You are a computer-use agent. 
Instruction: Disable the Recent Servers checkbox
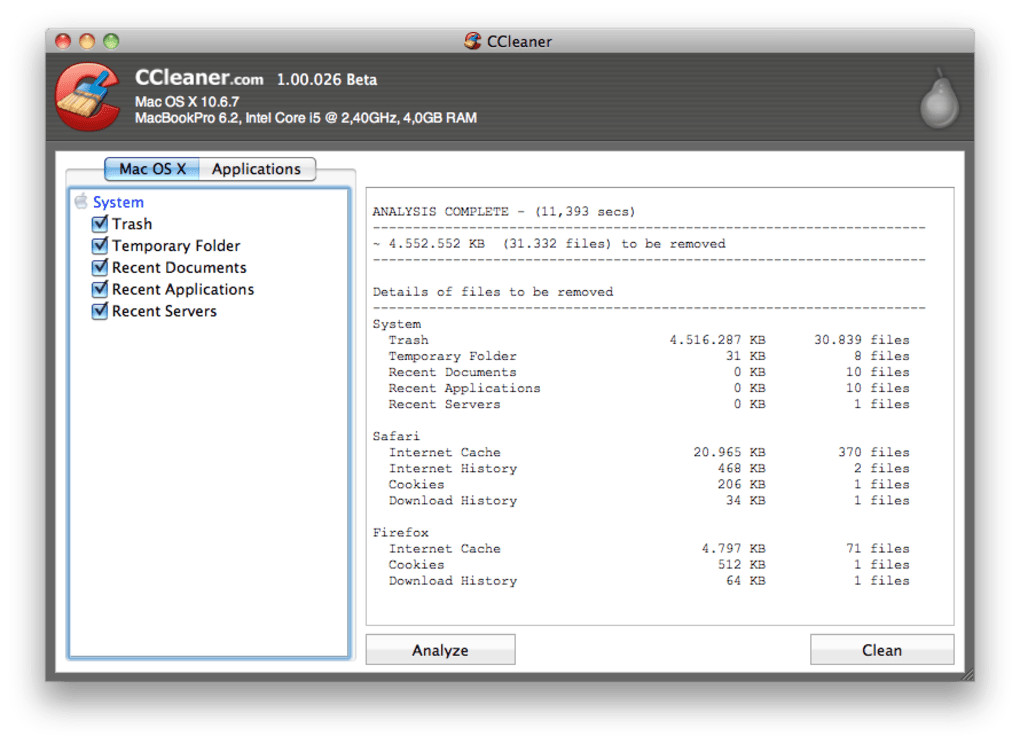pyautogui.click(x=100, y=311)
